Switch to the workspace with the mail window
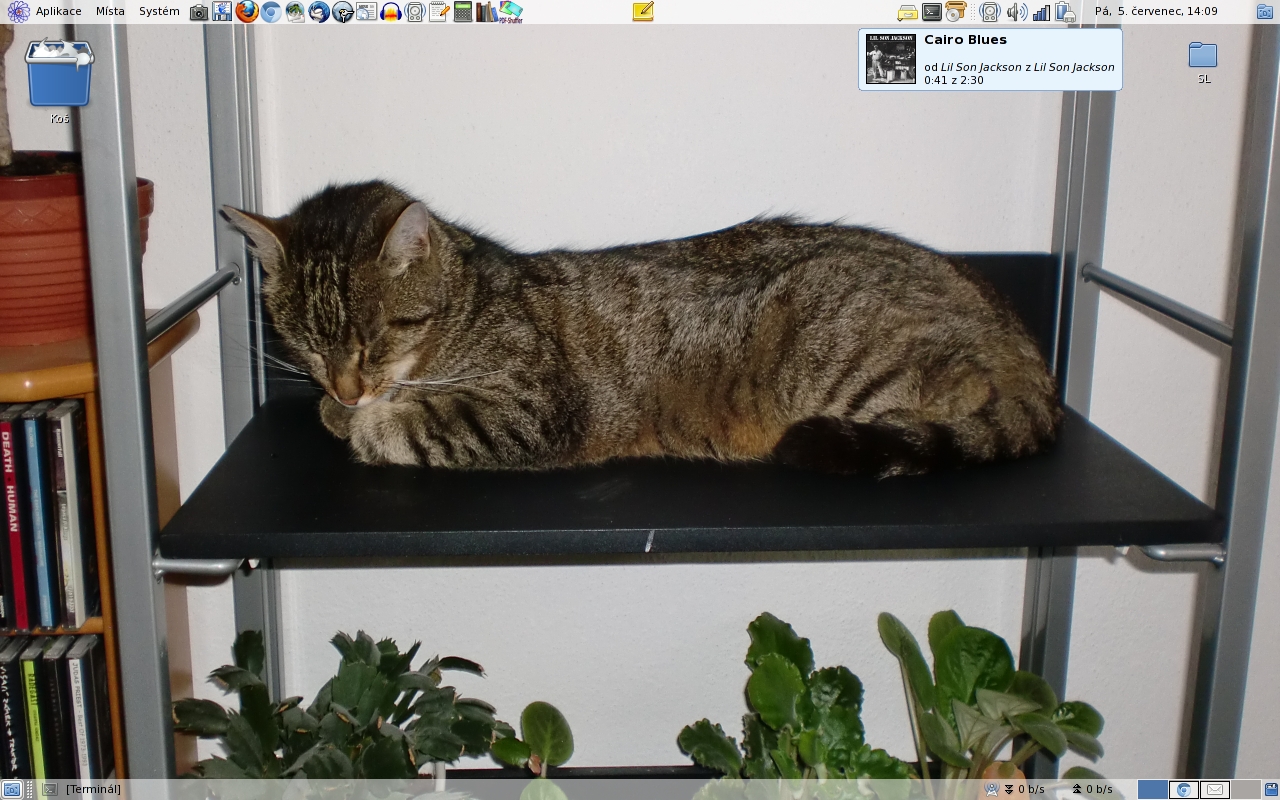 (x=1215, y=789)
